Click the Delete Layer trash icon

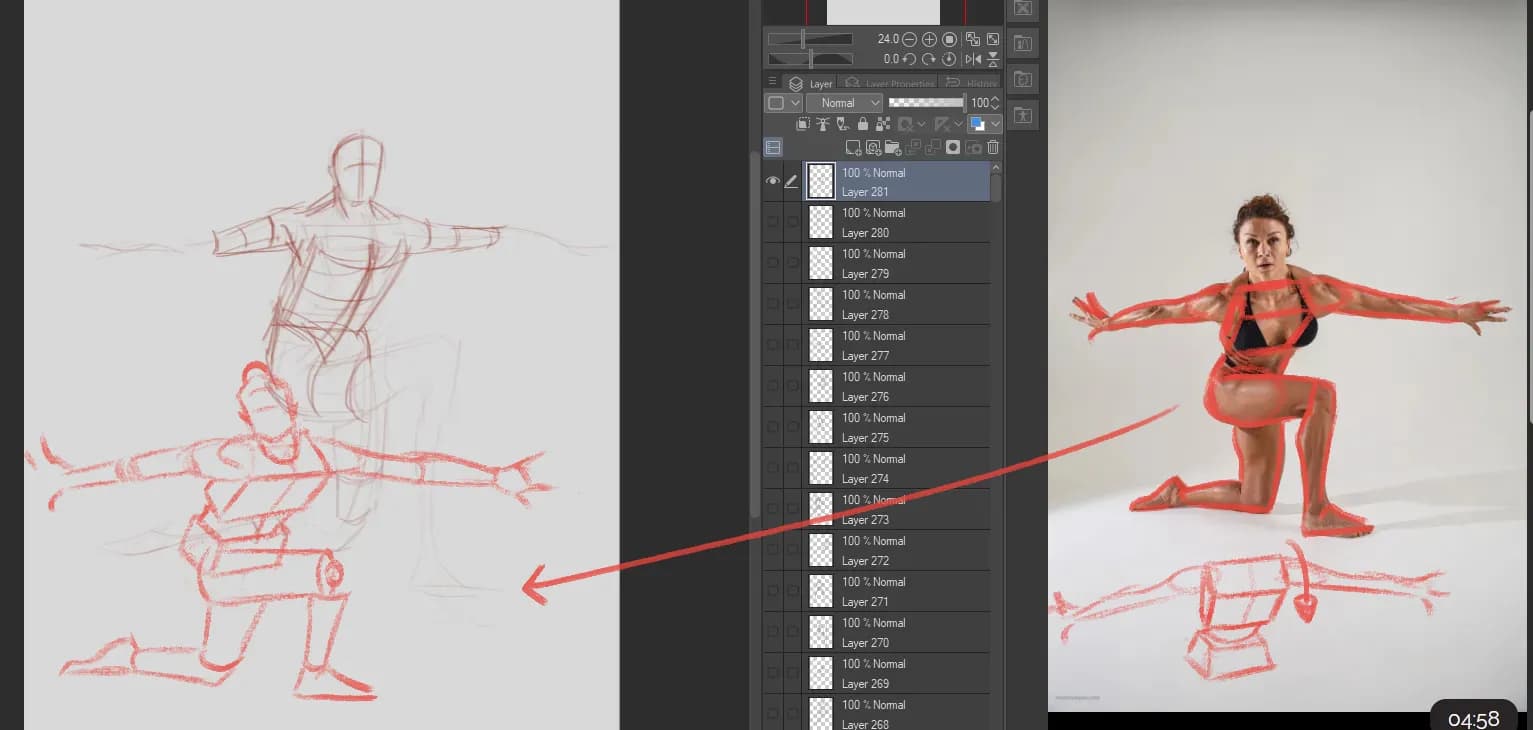point(992,147)
